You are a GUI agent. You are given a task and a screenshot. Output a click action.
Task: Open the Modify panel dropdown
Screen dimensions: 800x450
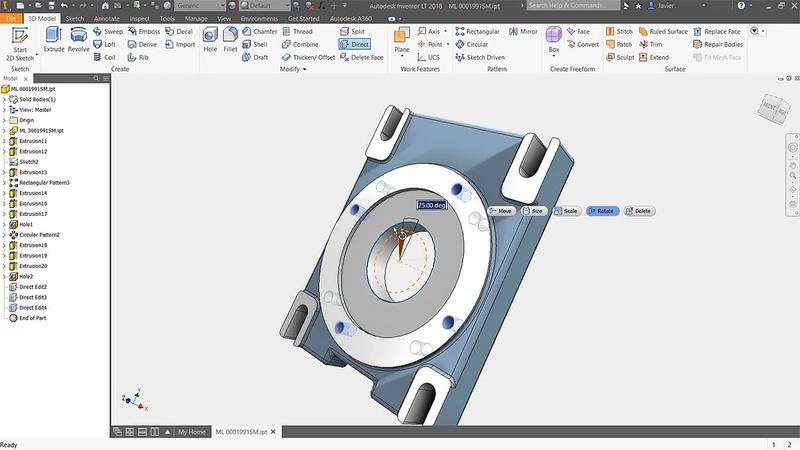point(306,69)
